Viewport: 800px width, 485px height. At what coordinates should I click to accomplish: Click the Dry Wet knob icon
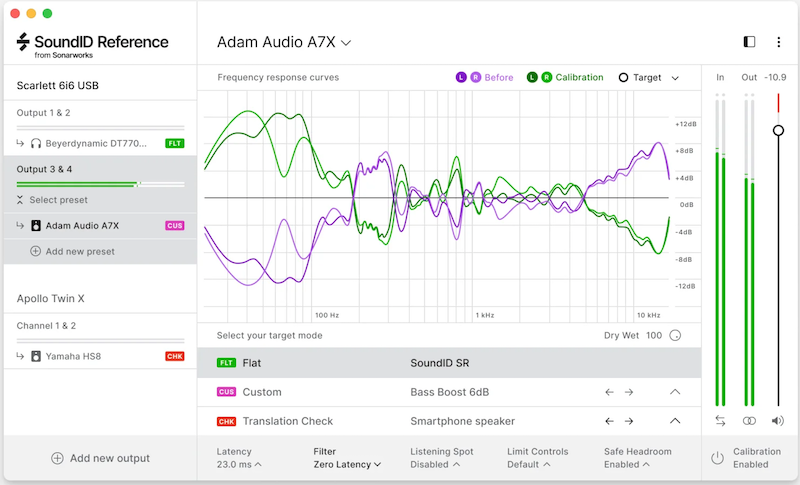click(675, 336)
